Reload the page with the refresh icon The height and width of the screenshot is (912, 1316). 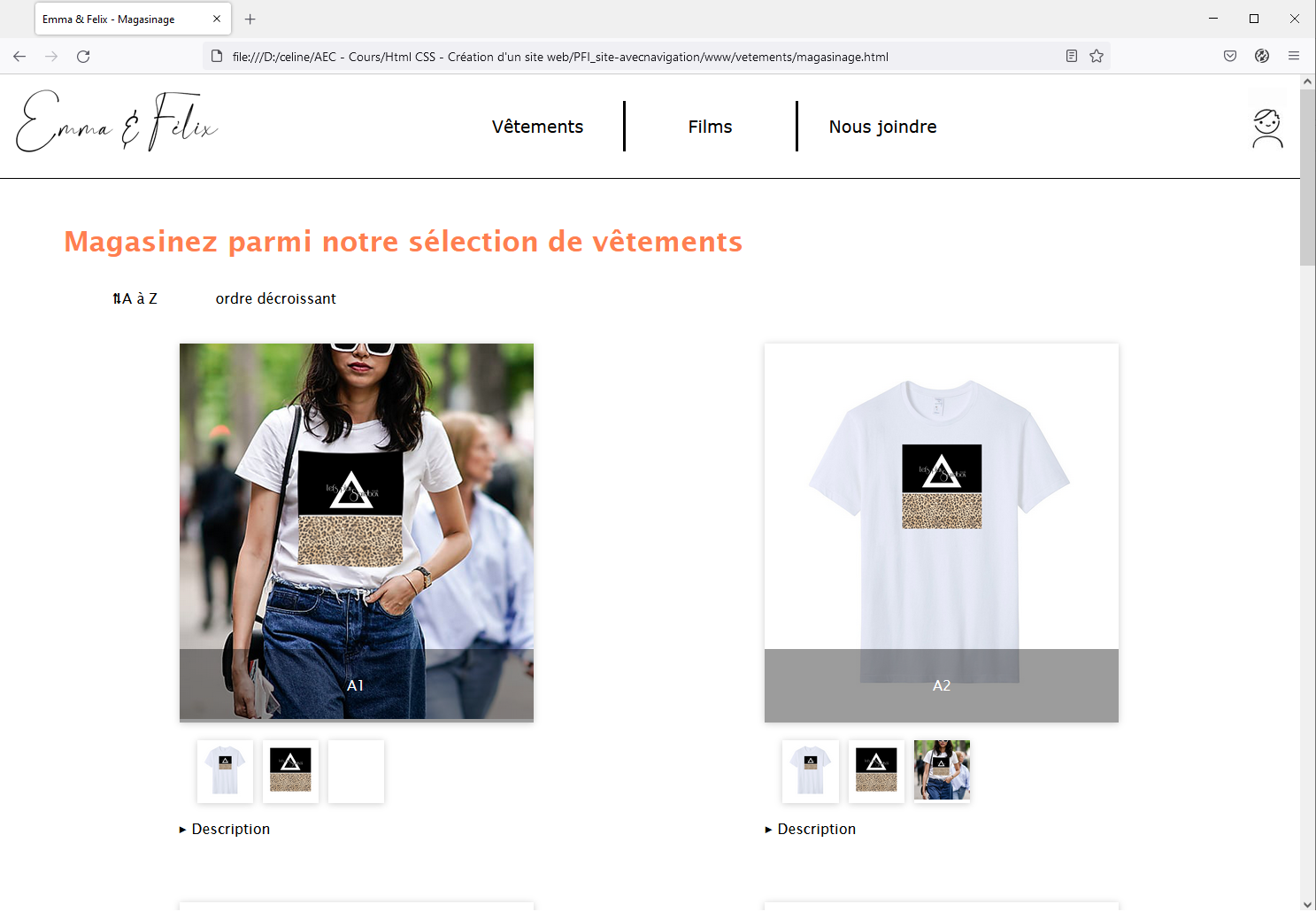(x=83, y=57)
